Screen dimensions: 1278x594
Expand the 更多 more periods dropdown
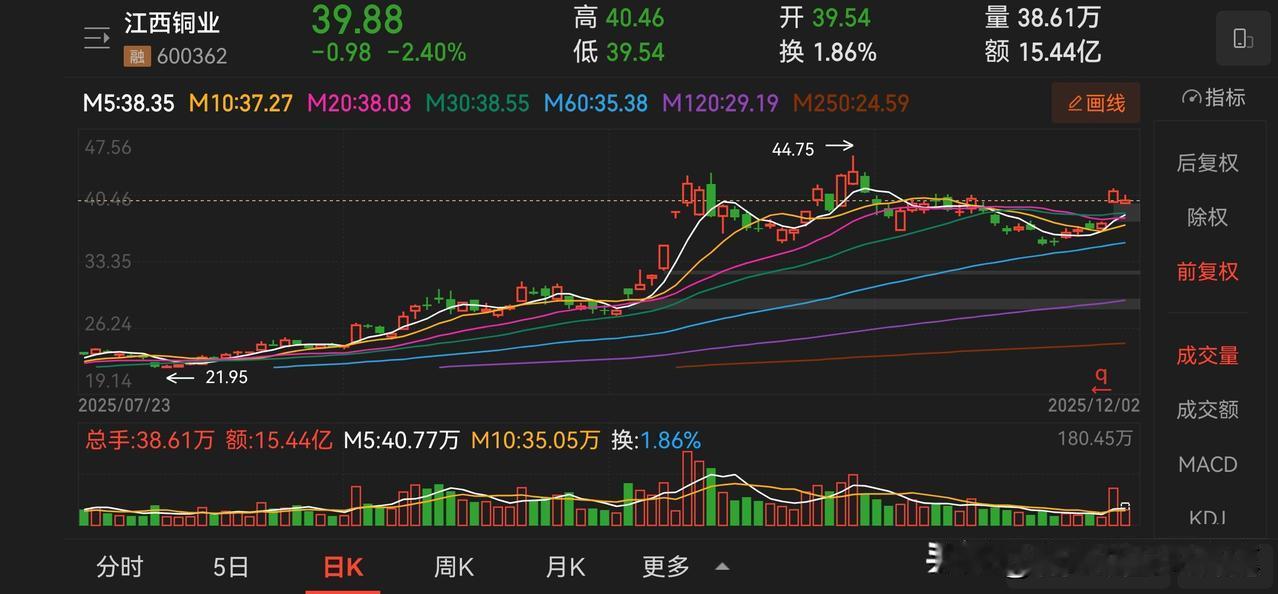pyautogui.click(x=666, y=567)
